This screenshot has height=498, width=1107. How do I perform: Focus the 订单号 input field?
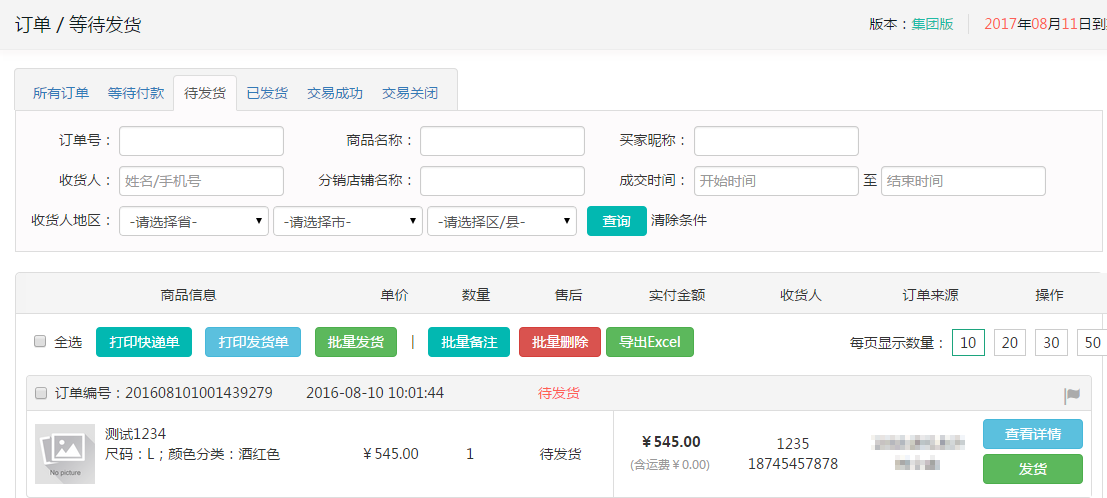point(201,141)
